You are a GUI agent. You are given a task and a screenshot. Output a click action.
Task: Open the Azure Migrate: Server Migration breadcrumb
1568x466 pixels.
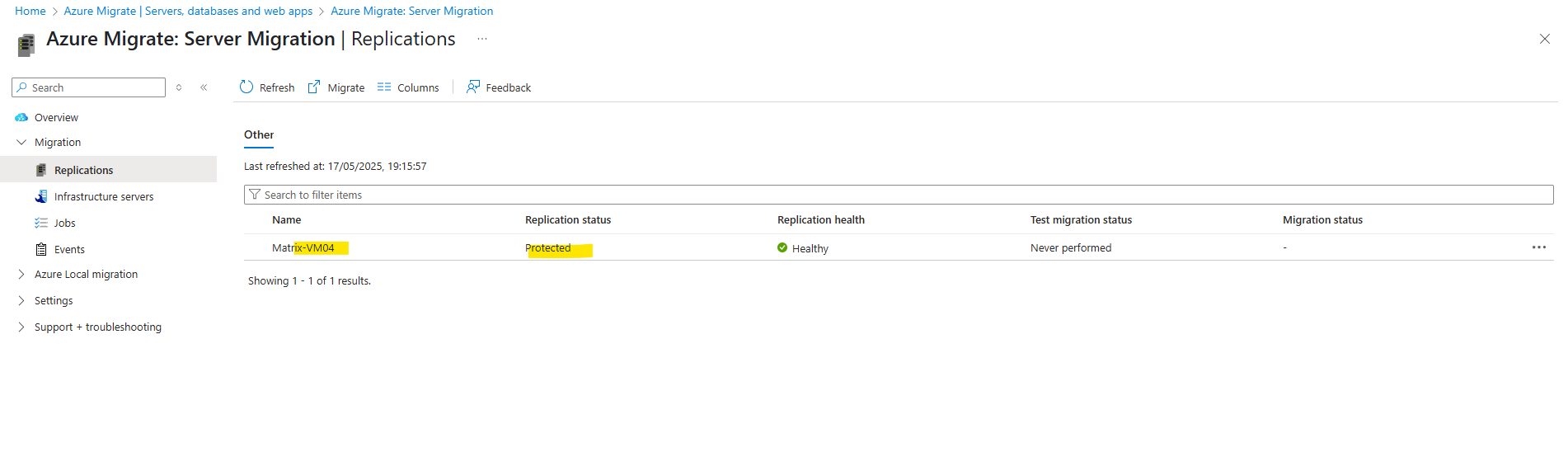(412, 11)
